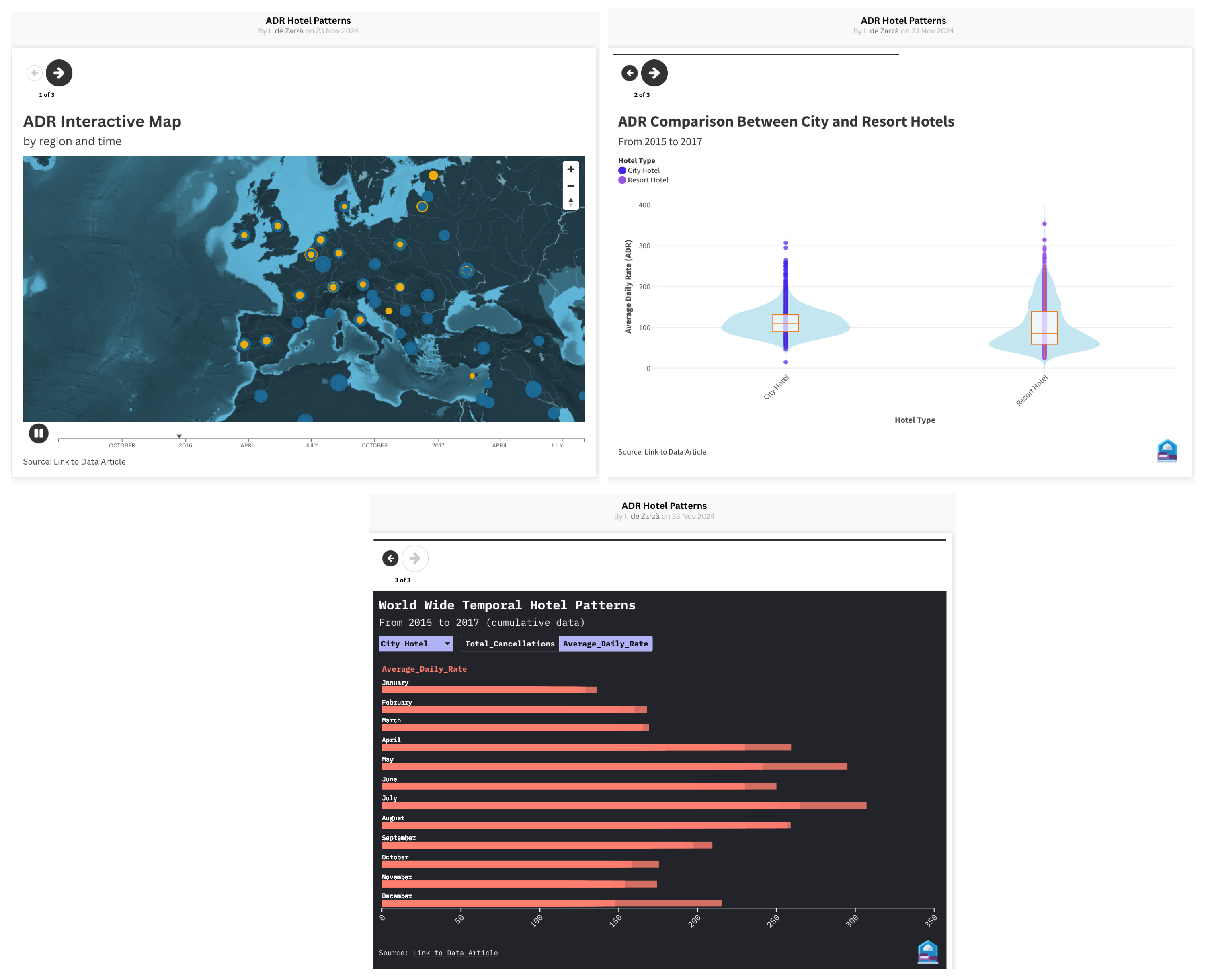Go back to previous slide from 2 of 3
The width and height of the screenshot is (1208, 980).
pos(630,73)
